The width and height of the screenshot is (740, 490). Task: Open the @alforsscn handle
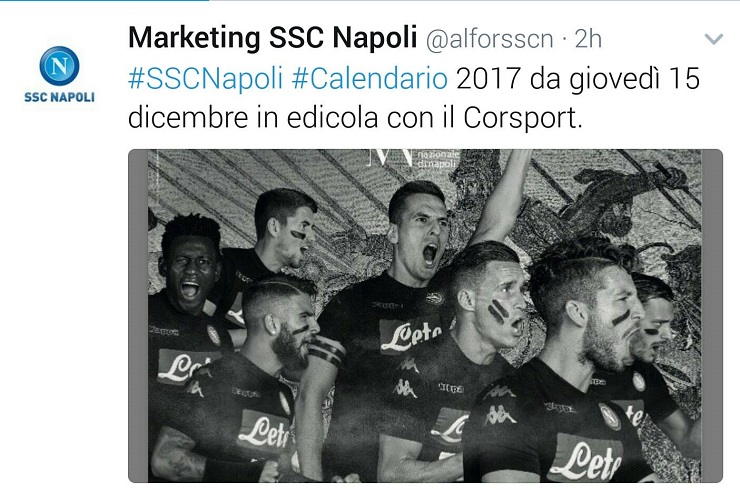[x=489, y=39]
